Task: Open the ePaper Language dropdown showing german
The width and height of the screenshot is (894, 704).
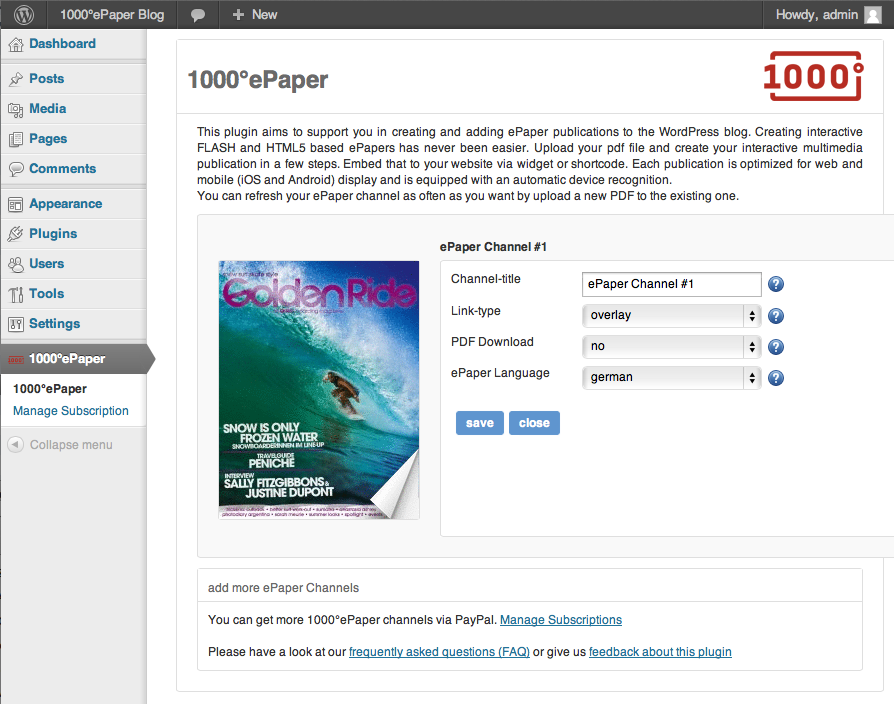Action: 672,377
